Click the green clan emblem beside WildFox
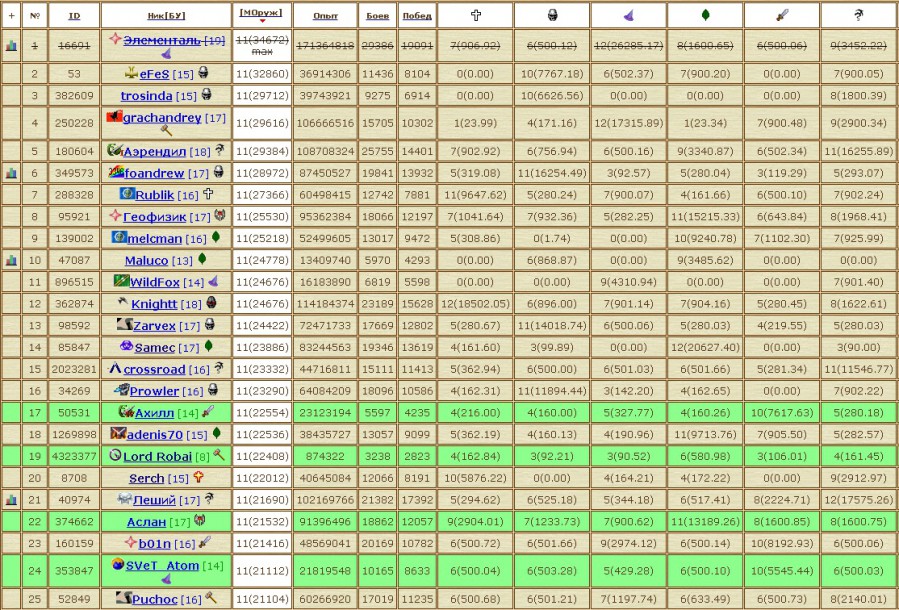899x610 pixels. (121, 281)
